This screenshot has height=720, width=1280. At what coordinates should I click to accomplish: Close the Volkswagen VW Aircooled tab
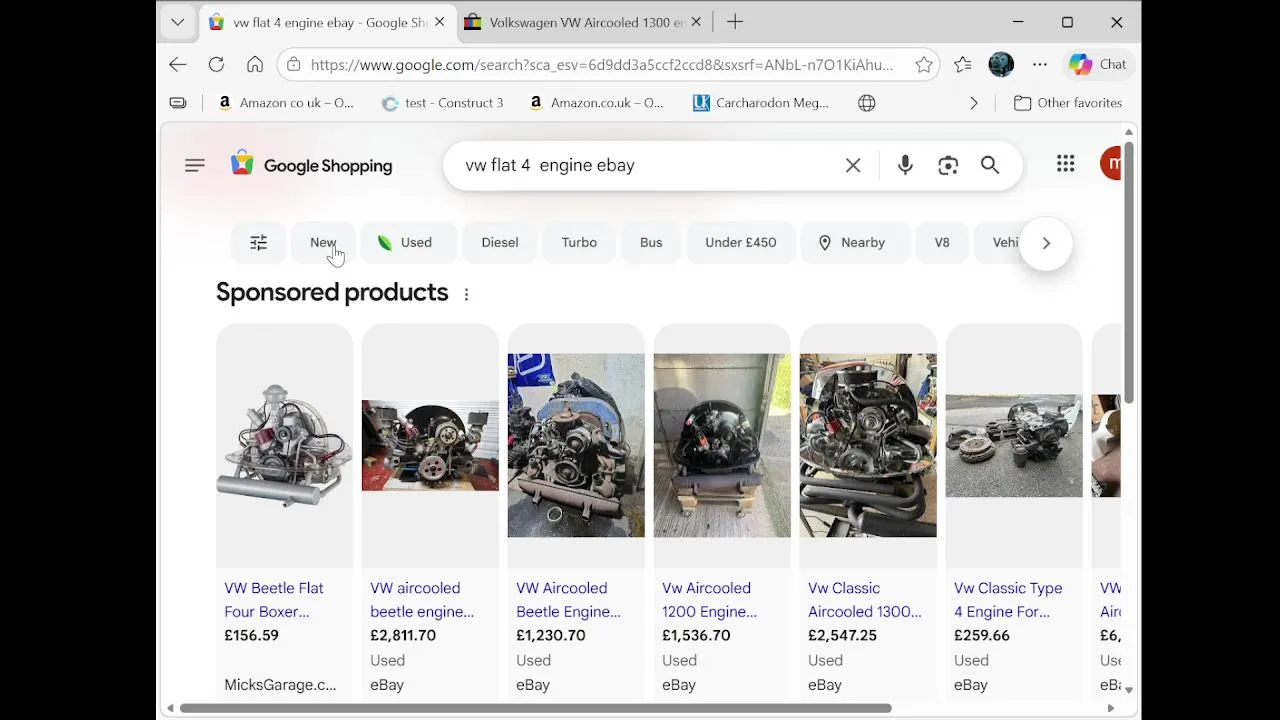pyautogui.click(x=696, y=22)
